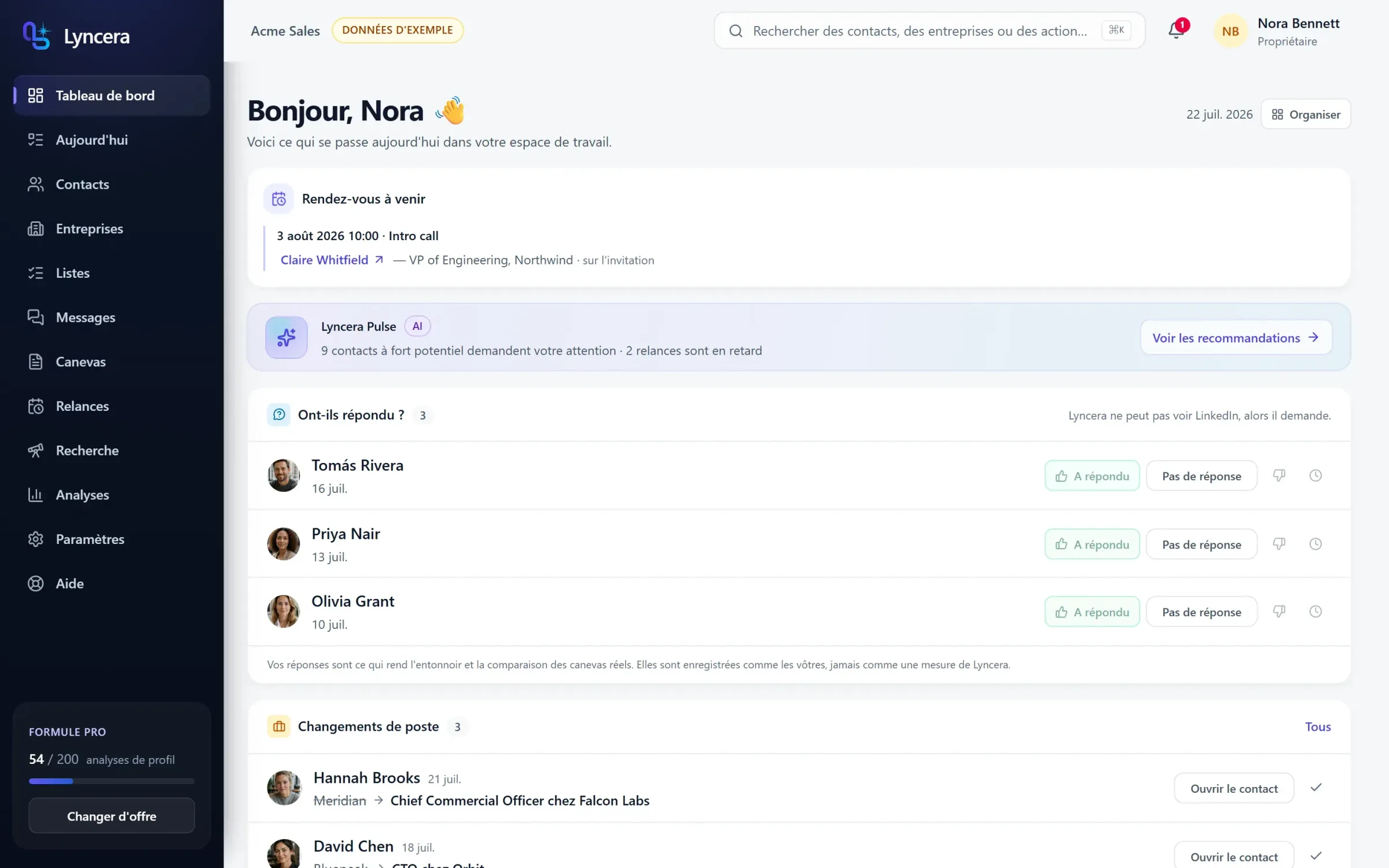This screenshot has height=868, width=1389.
Task: Click the Lyncera Pulse sparkle icon
Action: point(286,337)
